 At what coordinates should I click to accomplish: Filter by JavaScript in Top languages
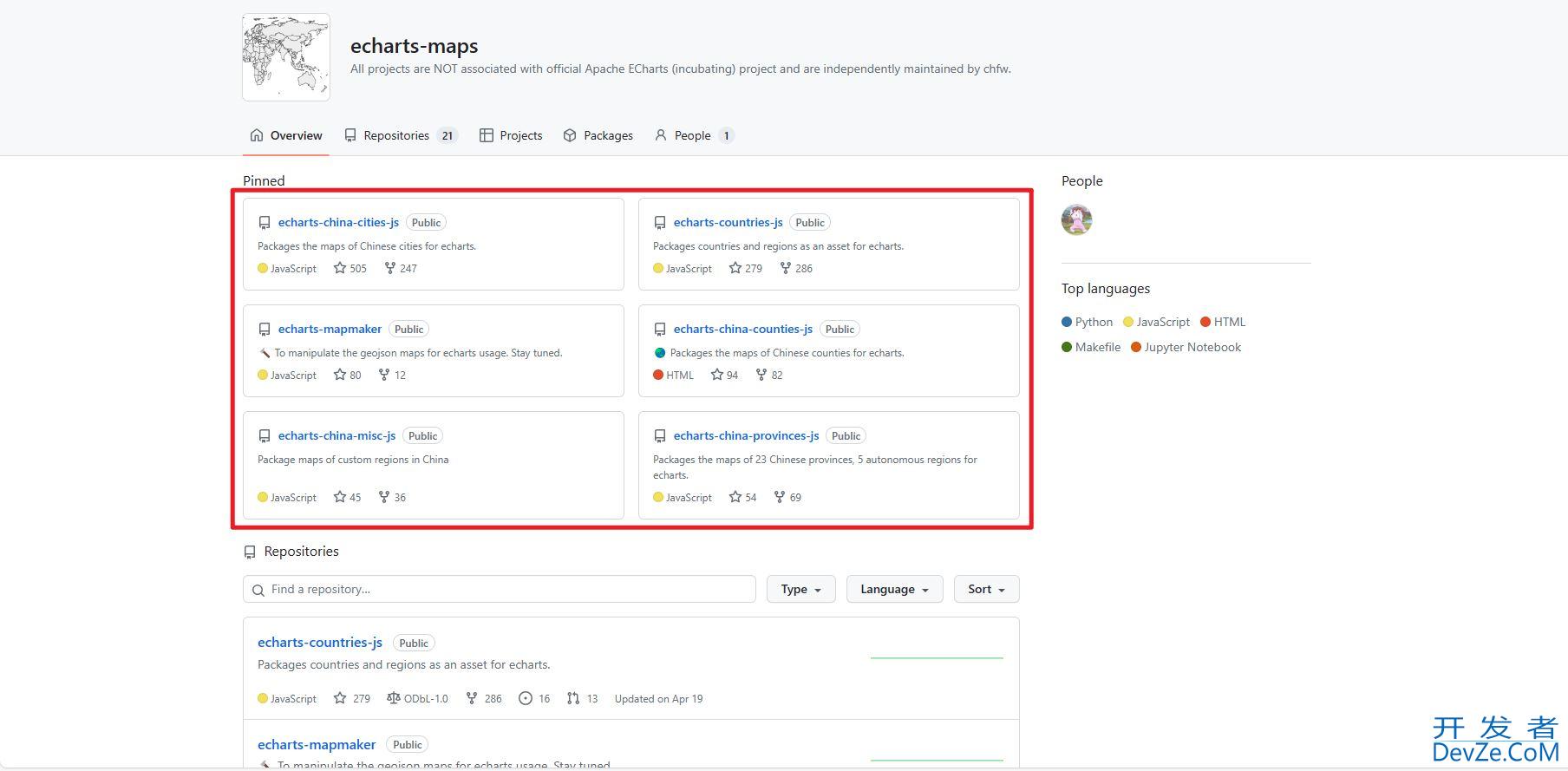(1156, 322)
